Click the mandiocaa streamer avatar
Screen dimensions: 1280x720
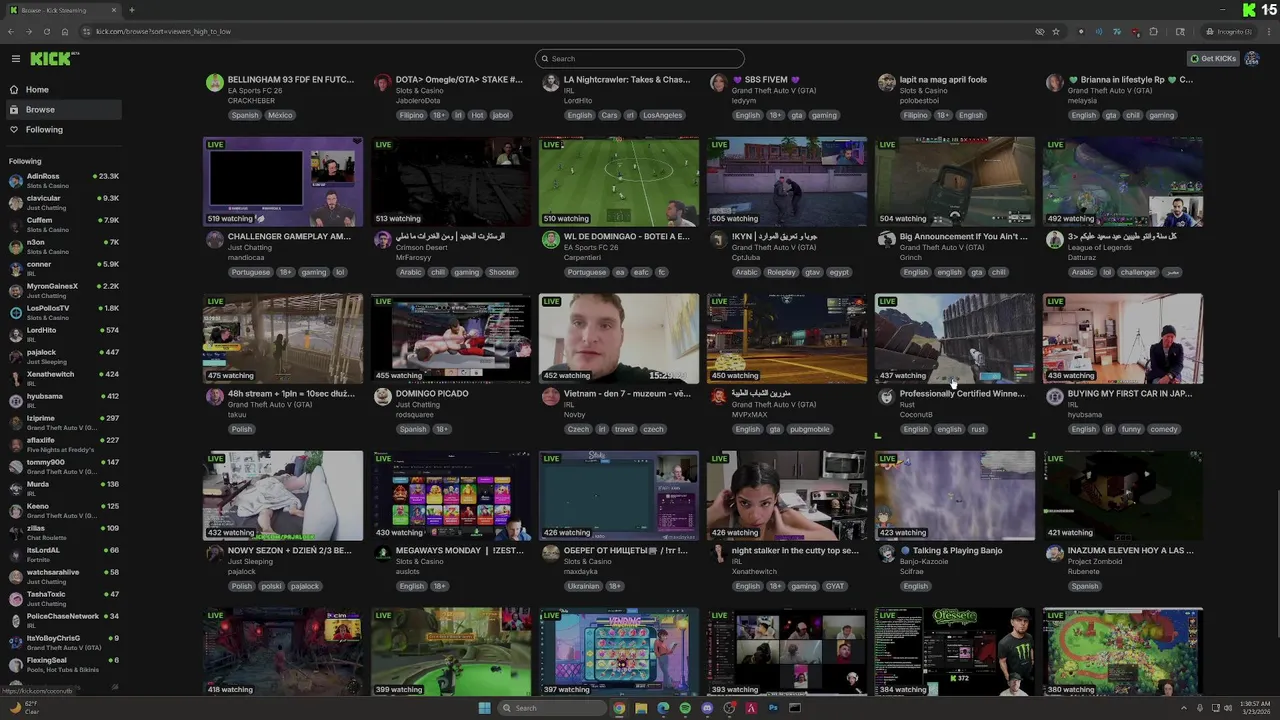pos(215,240)
